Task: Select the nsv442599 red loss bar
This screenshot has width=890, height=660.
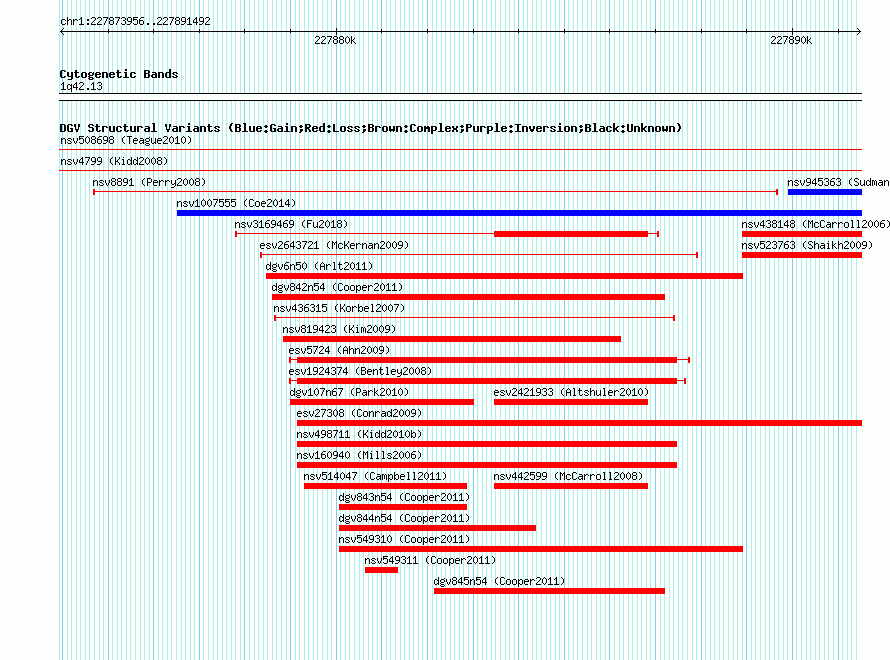Action: pos(571,486)
